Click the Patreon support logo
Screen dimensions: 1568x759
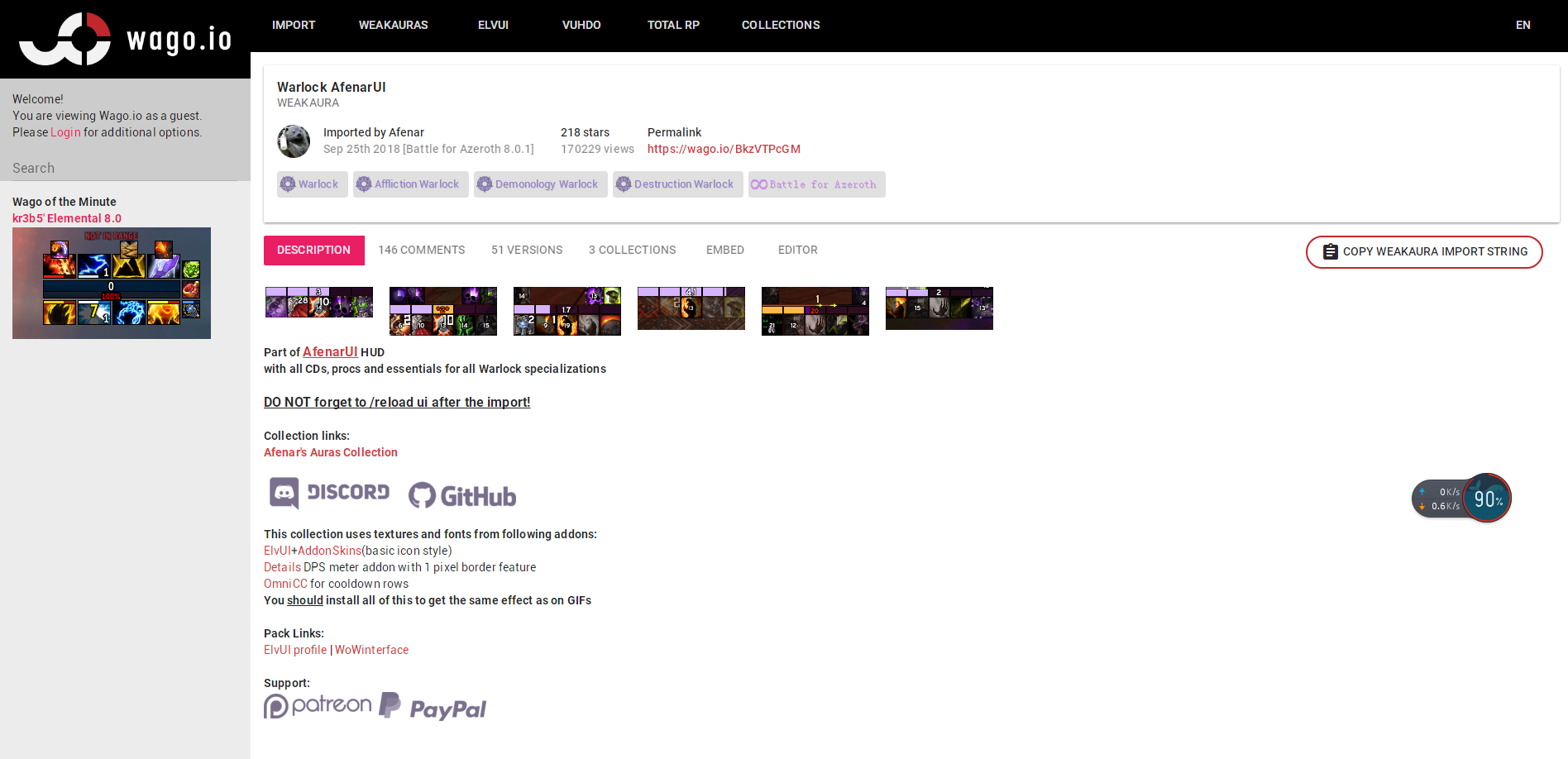pos(318,705)
